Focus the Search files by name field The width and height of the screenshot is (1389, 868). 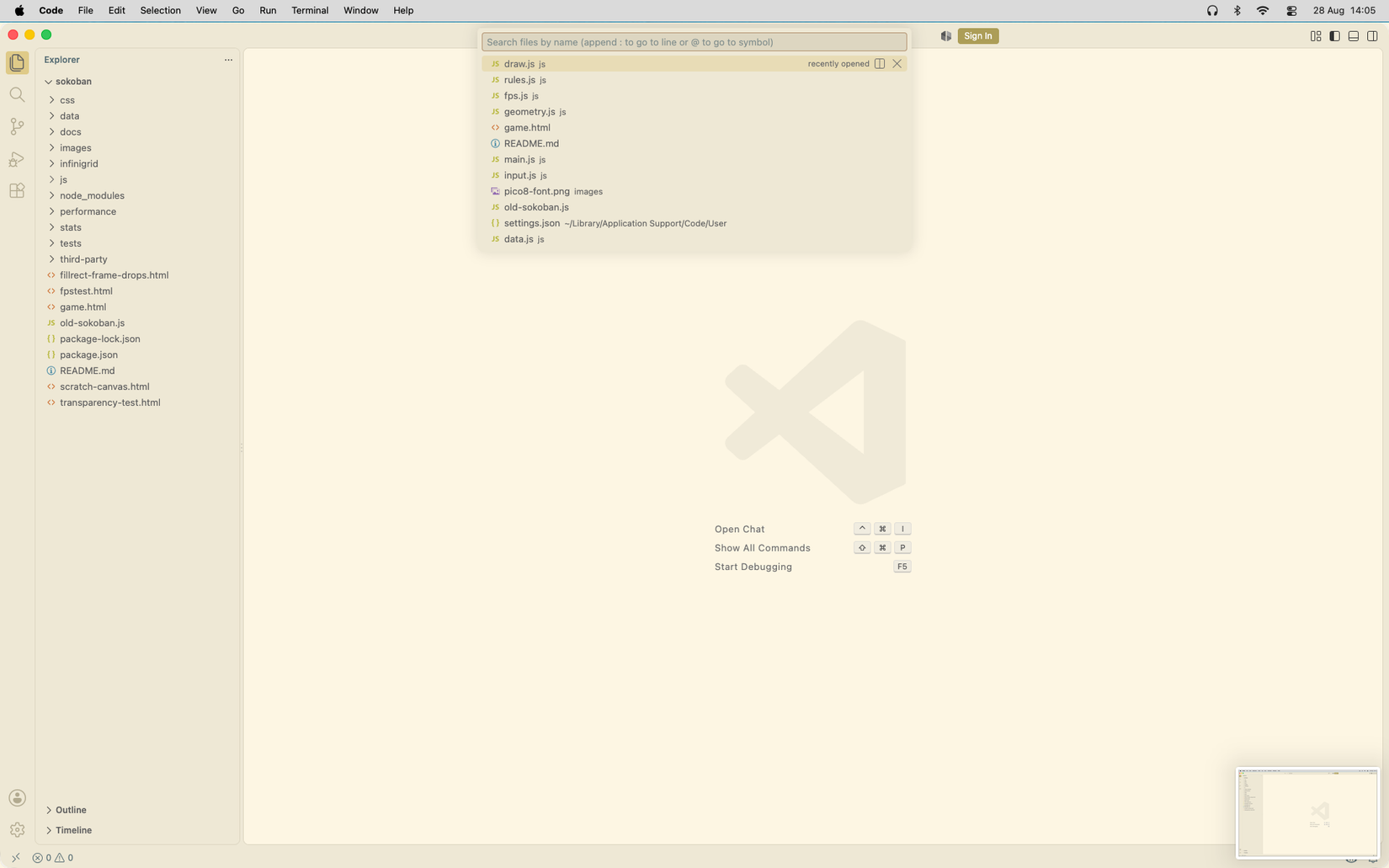pos(694,42)
